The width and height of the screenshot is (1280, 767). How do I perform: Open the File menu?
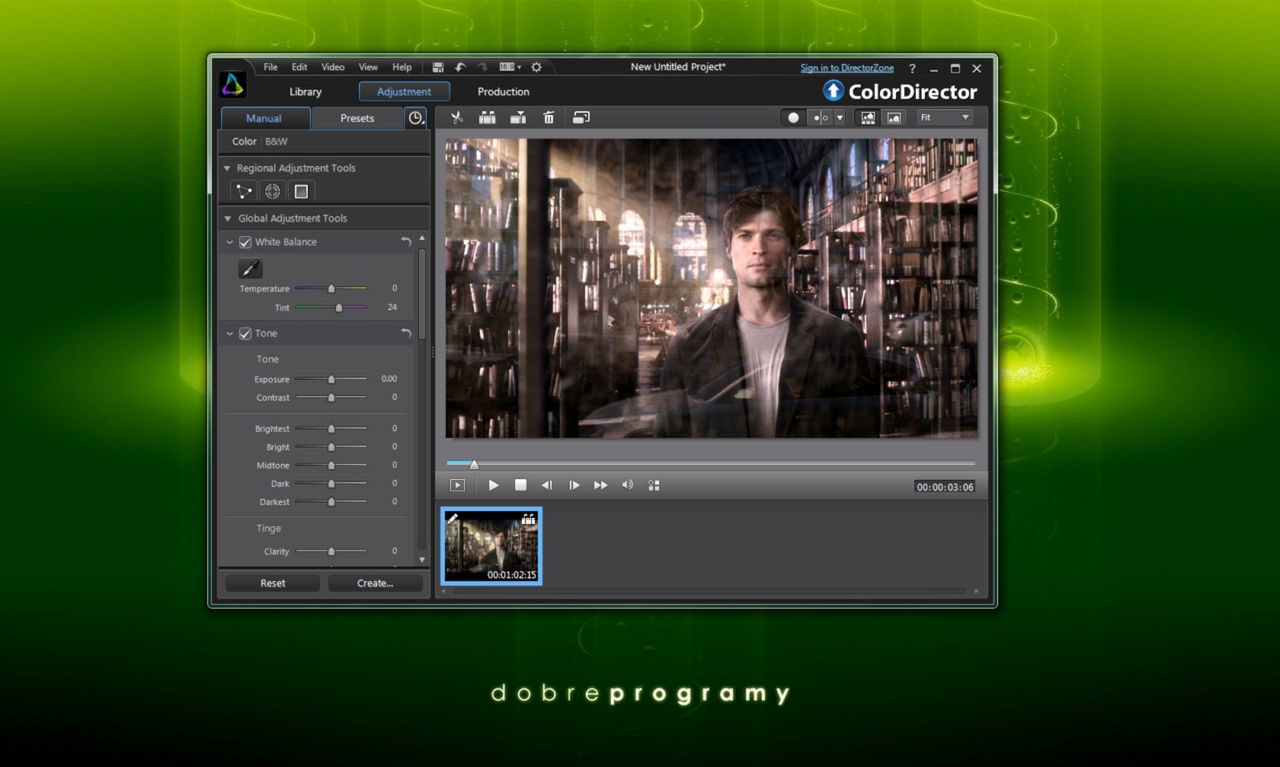pos(270,67)
